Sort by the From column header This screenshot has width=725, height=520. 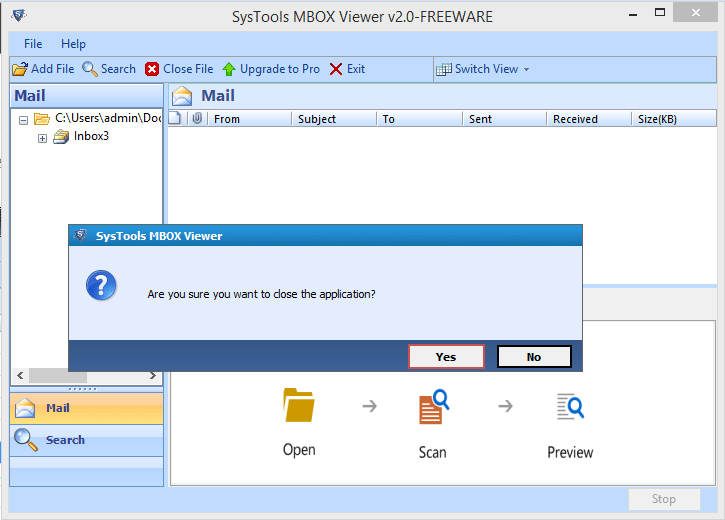249,119
